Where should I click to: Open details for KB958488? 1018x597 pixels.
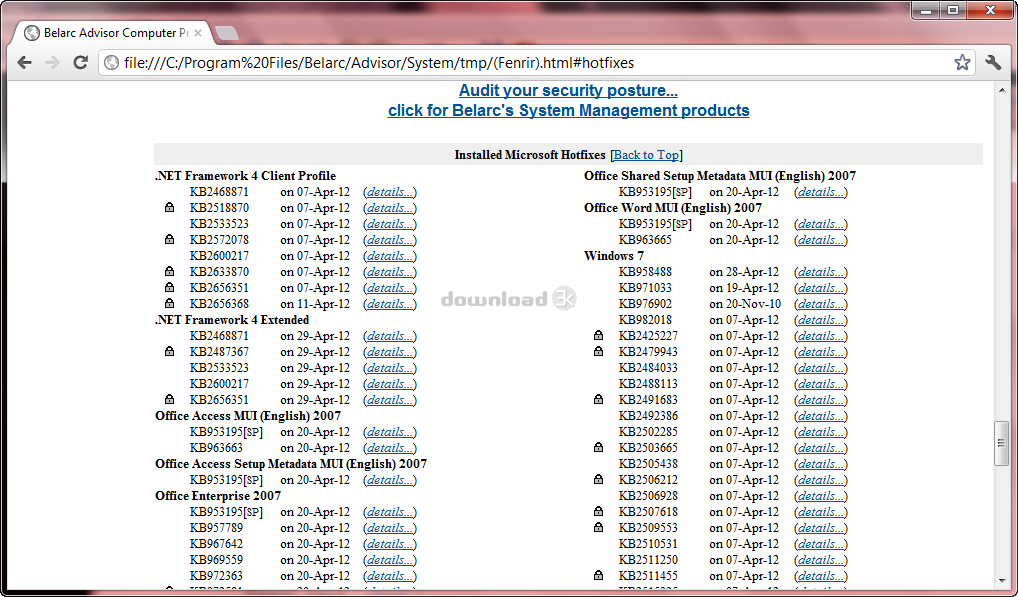(x=821, y=272)
